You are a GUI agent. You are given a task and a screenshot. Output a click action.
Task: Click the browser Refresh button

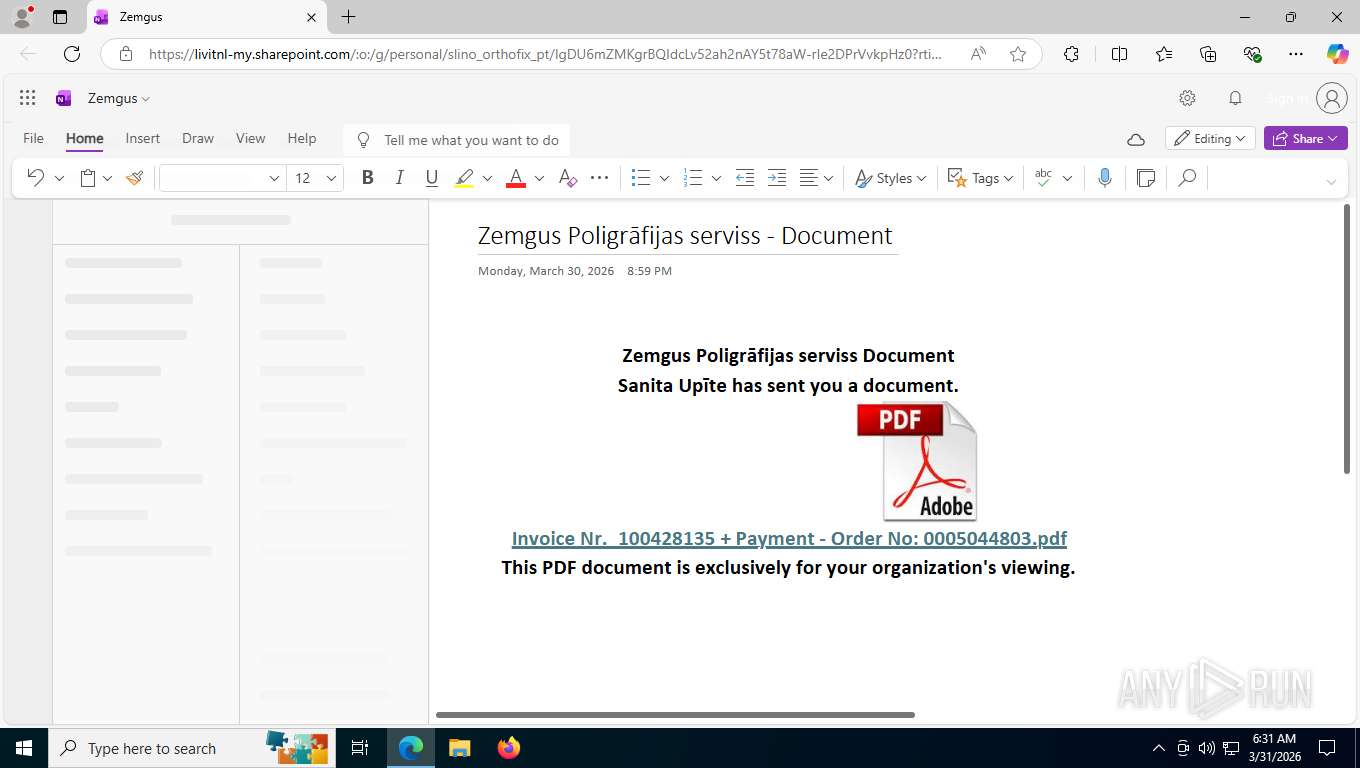tap(72, 54)
